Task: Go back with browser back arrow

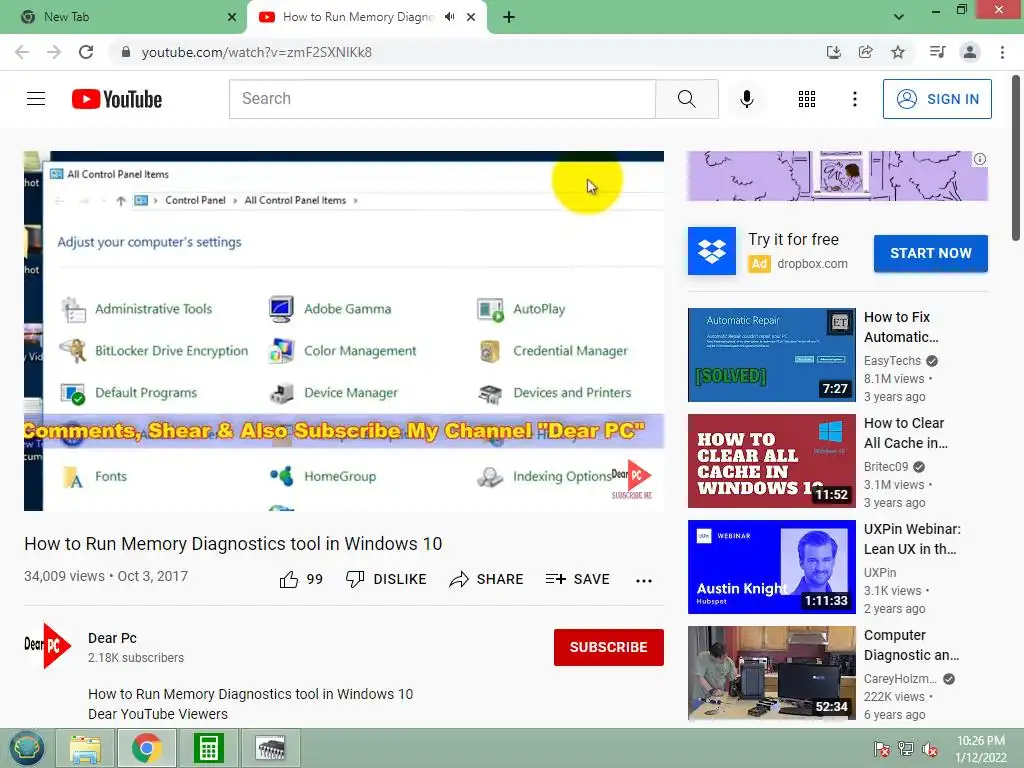Action: 22,52
